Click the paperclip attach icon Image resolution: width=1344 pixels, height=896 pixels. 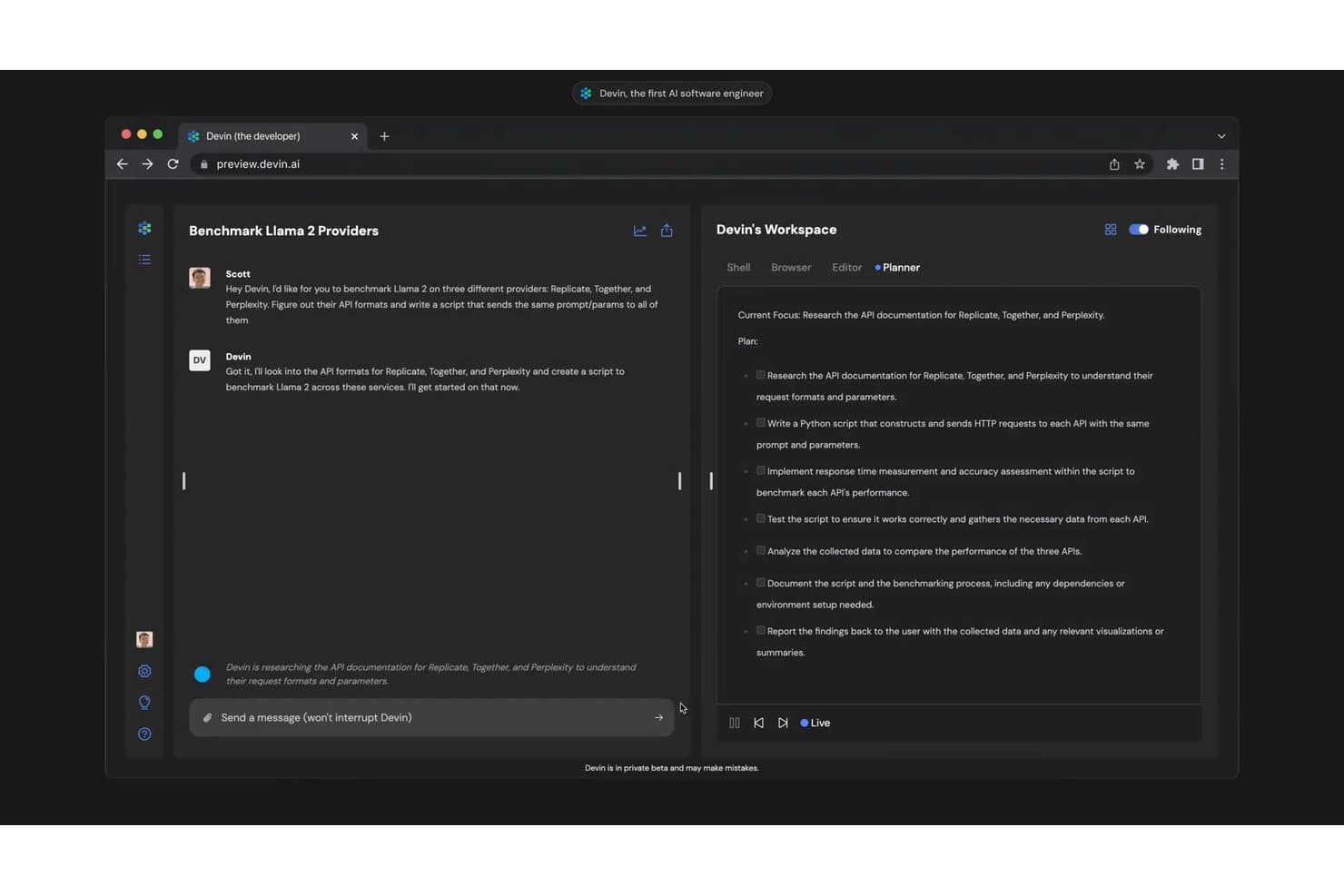pyautogui.click(x=207, y=718)
